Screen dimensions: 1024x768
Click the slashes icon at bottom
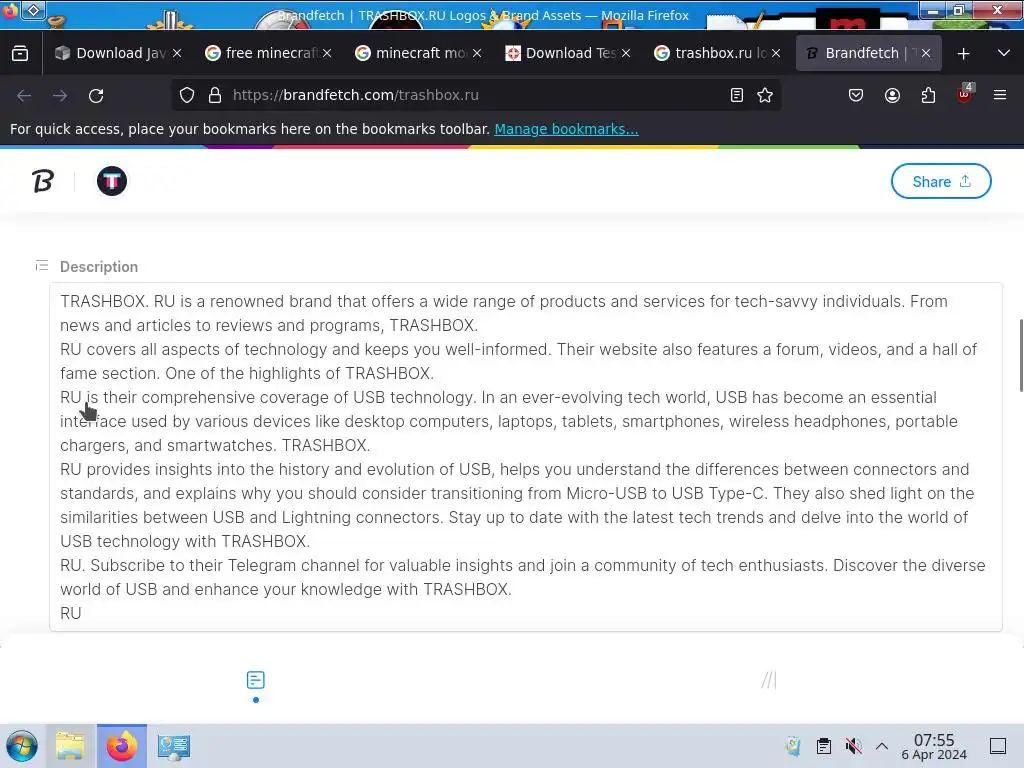[769, 680]
